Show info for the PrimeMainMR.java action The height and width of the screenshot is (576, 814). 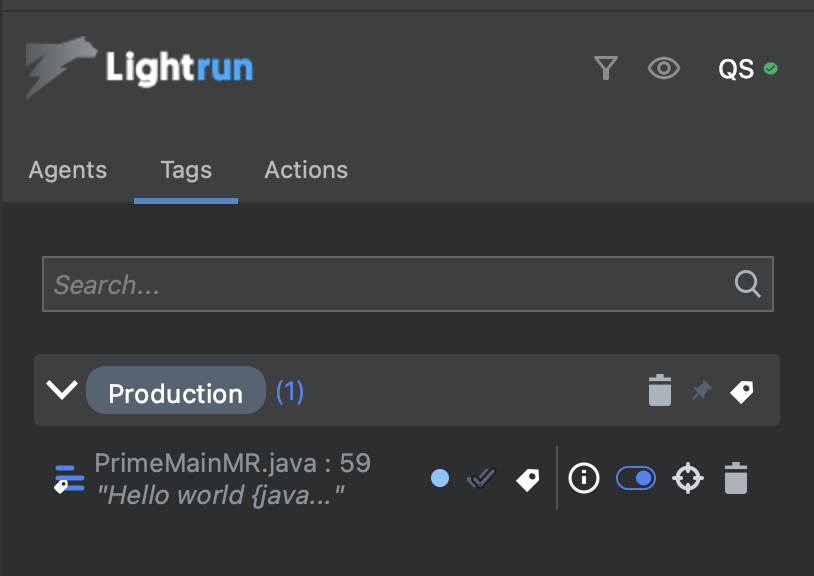coord(584,479)
